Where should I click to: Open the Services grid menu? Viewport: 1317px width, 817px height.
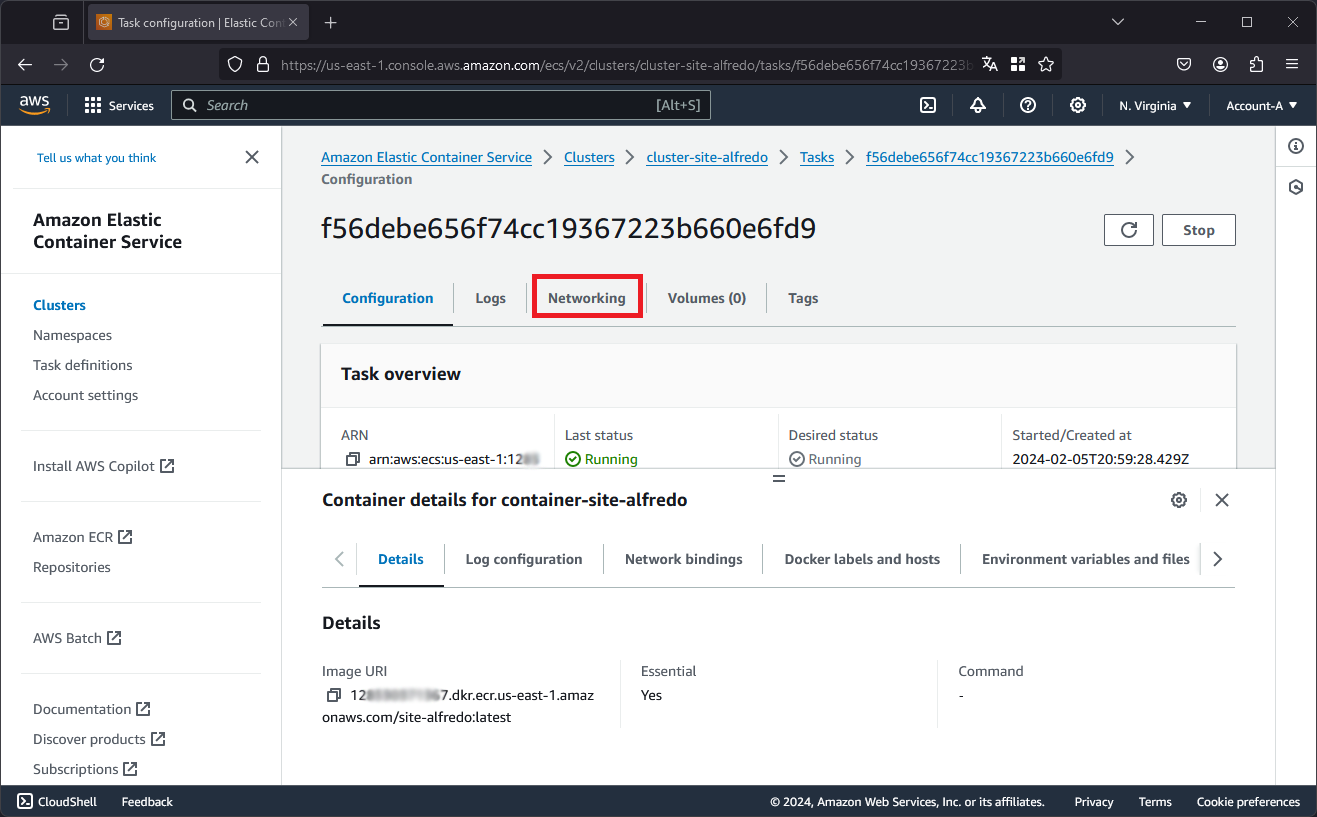[119, 105]
